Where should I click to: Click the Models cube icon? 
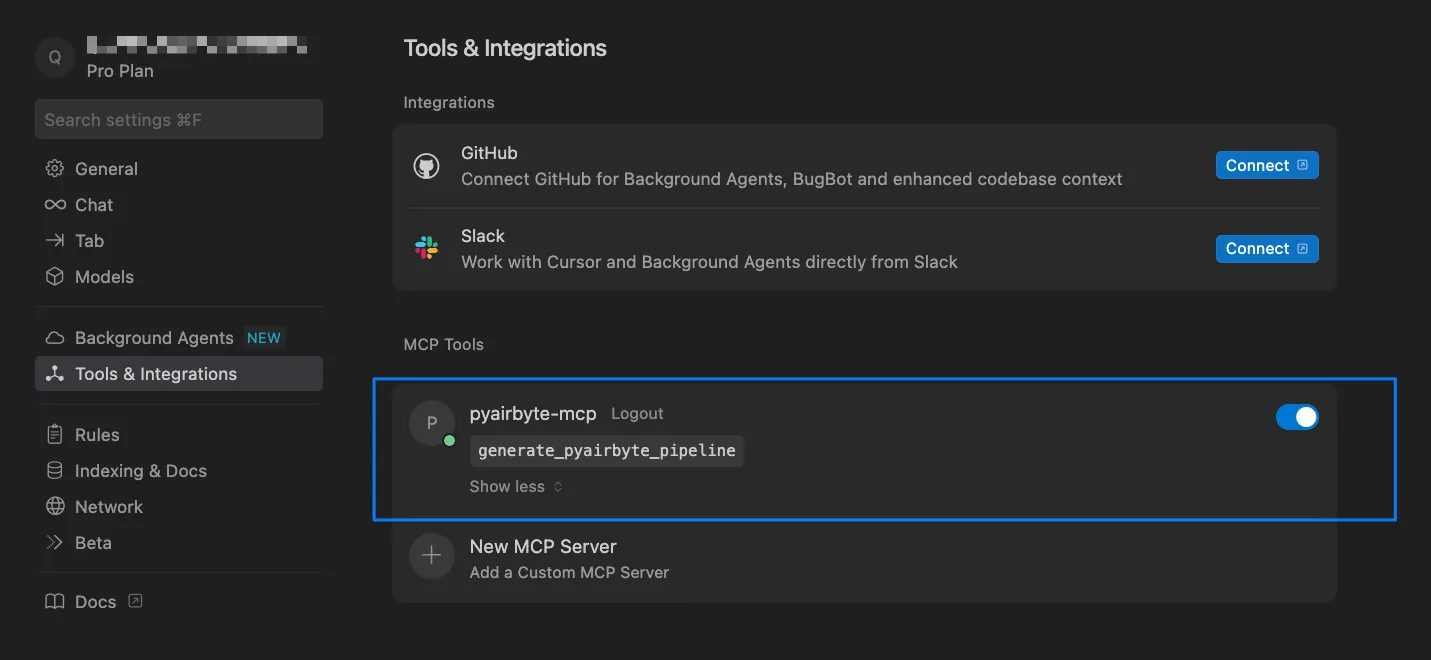55,277
